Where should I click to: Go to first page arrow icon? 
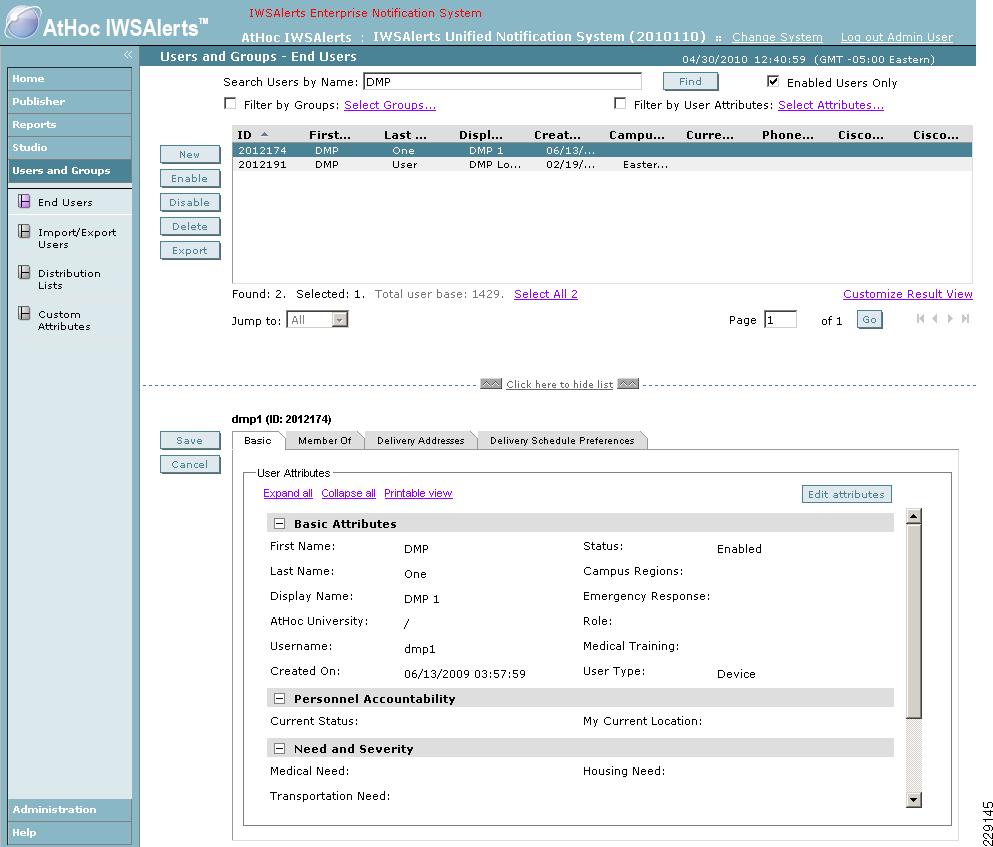(920, 319)
